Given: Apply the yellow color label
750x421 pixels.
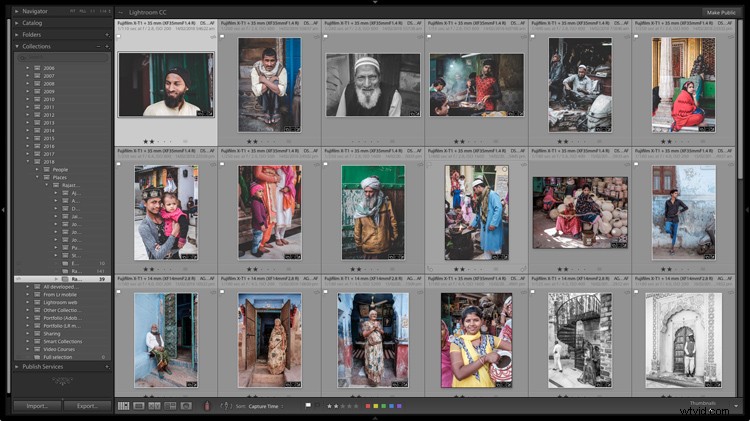Looking at the screenshot, I should tap(375, 406).
